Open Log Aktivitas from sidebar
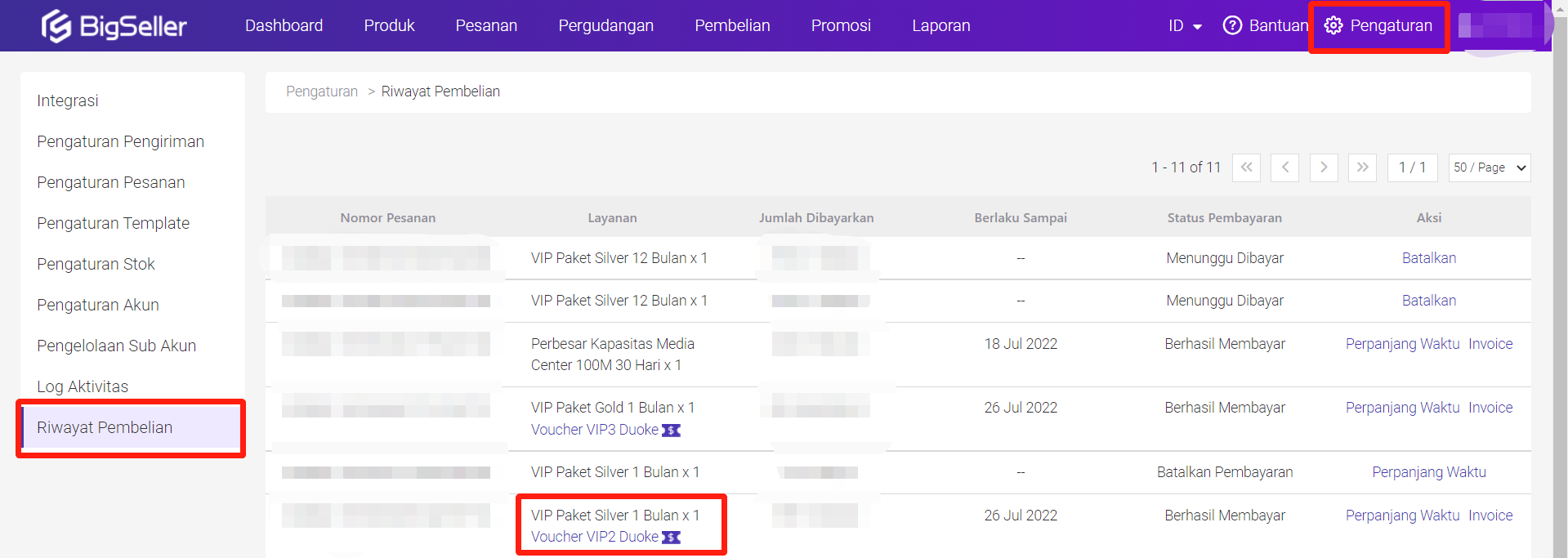 pyautogui.click(x=83, y=386)
